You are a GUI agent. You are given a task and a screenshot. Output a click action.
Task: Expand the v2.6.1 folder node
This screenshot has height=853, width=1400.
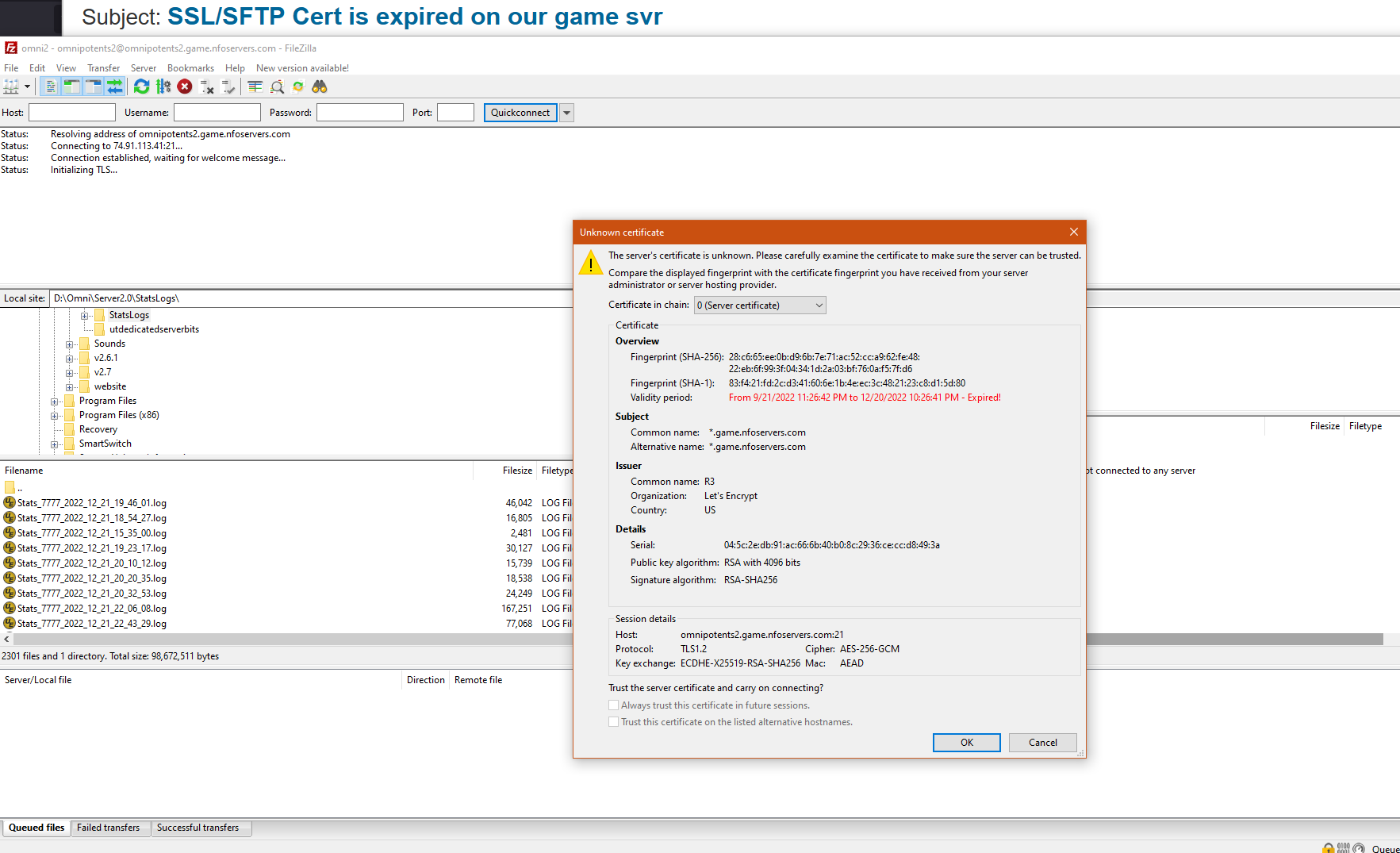pos(69,359)
